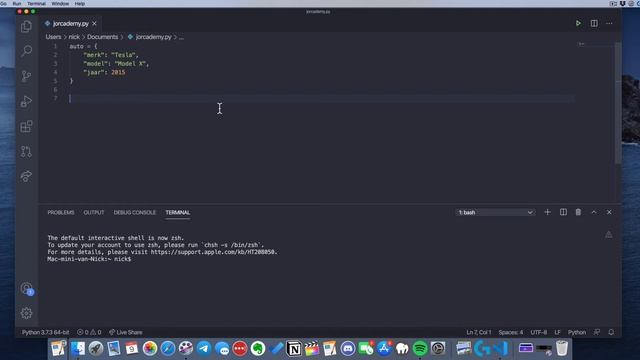640x360 pixels.
Task: Open errors and warnings count in status bar
Action: click(x=89, y=332)
